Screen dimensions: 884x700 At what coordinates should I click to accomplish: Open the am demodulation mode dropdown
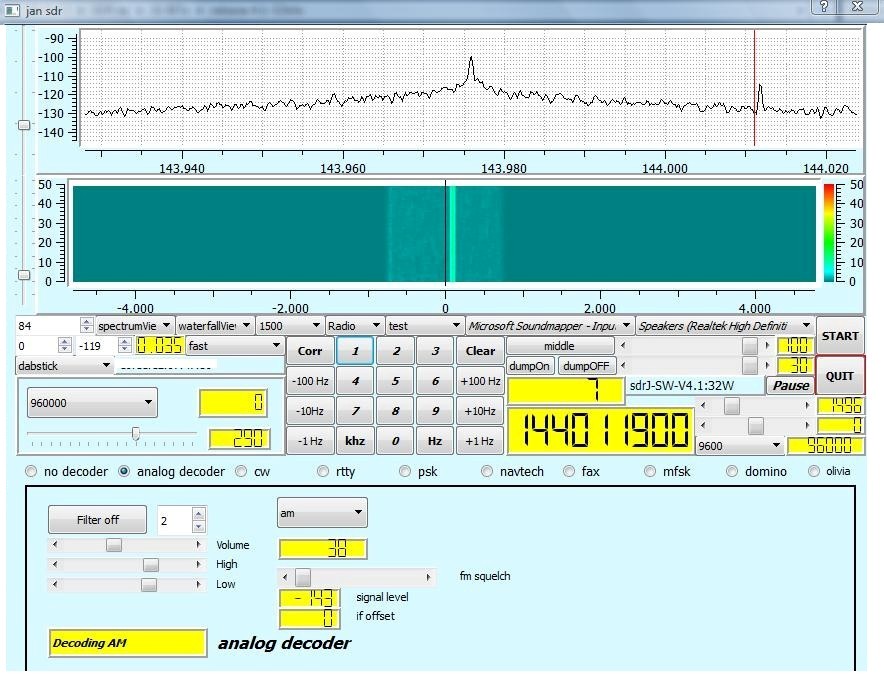321,513
